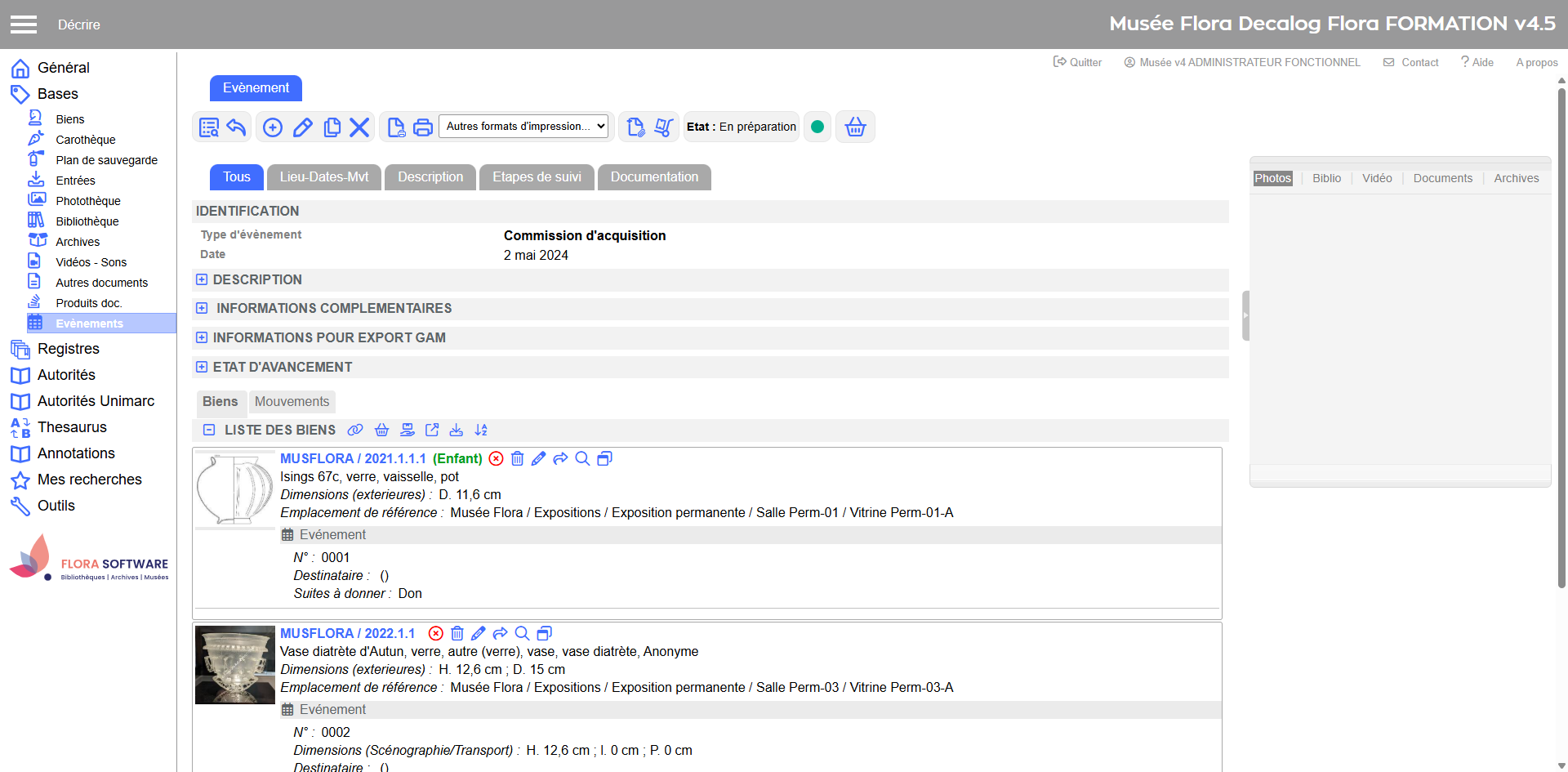Open the Autres formats d'impression dropdown

(525, 127)
